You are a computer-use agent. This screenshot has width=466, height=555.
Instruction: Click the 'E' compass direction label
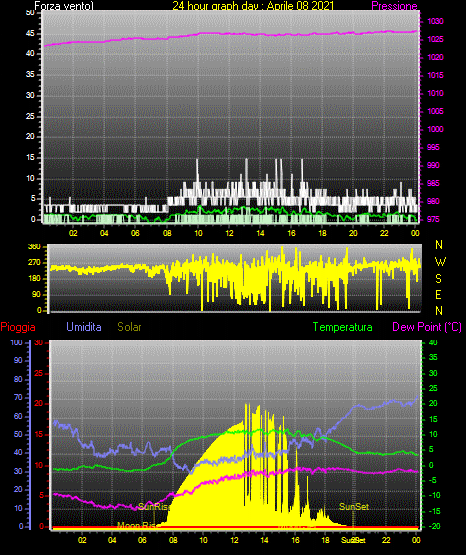439,295
